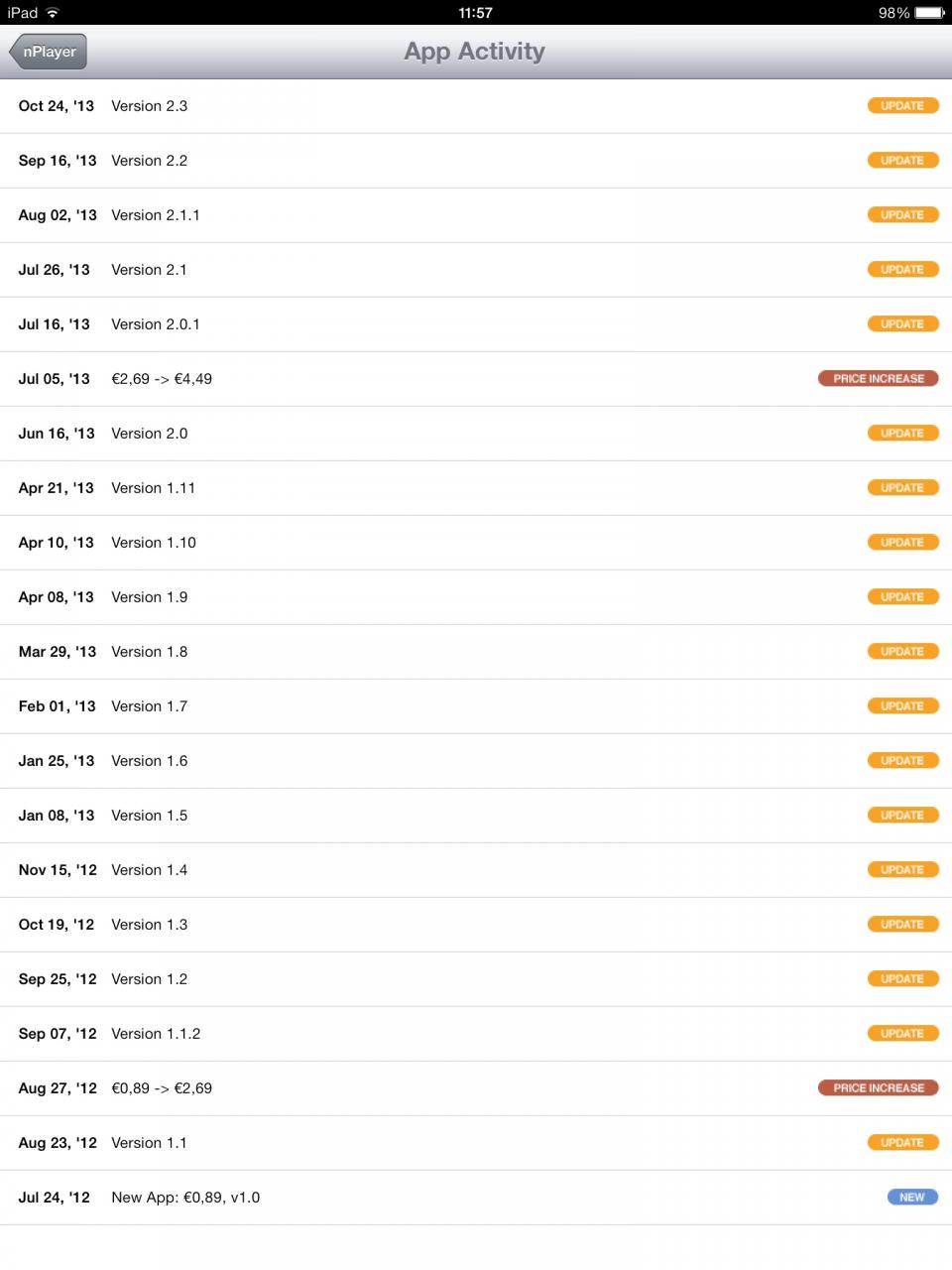The image size is (952, 1270).
Task: Tap UPDATE badge for Version 2.3
Action: click(x=902, y=106)
